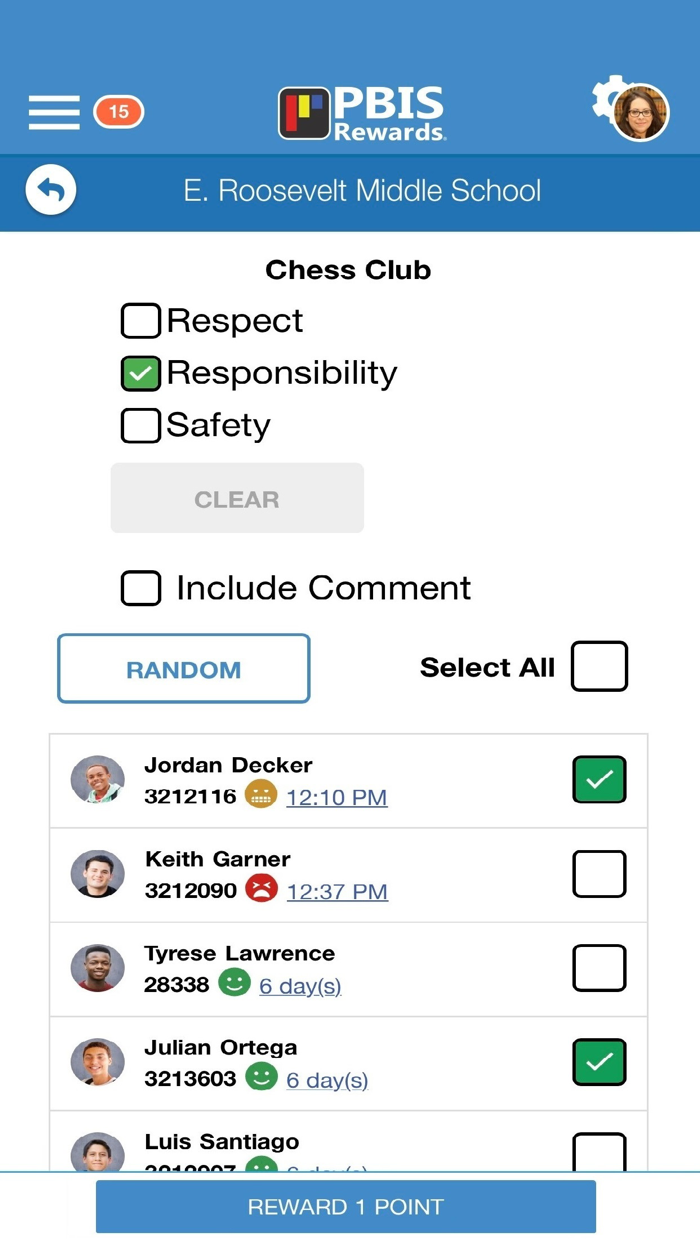The height and width of the screenshot is (1244, 700).
Task: Open Tyrese Lawrence's 6 day(s) link
Action: click(300, 986)
